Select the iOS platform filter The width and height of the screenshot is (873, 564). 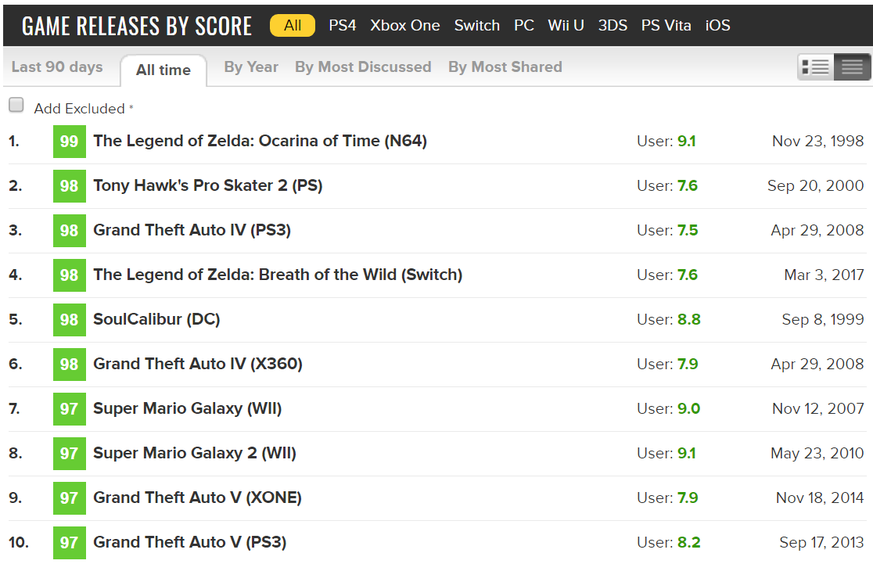tap(717, 25)
